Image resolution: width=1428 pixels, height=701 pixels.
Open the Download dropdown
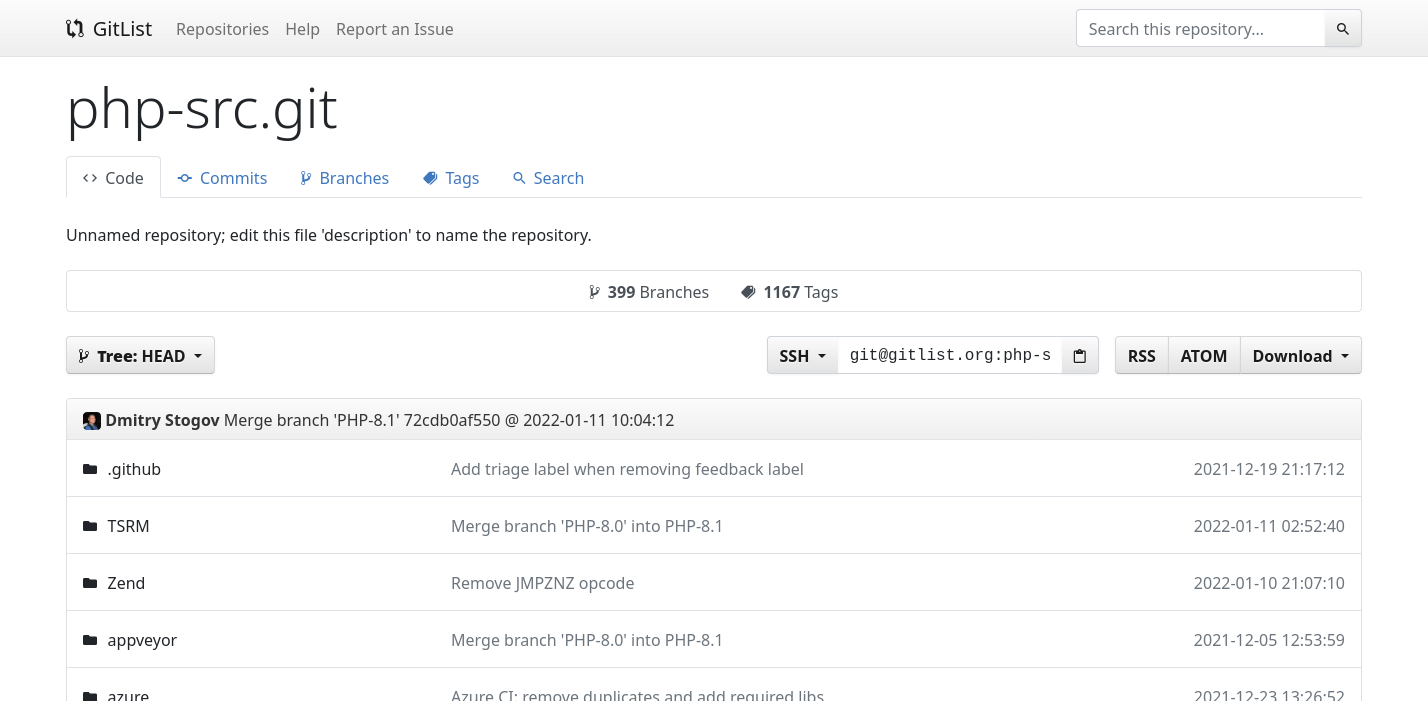(1300, 356)
